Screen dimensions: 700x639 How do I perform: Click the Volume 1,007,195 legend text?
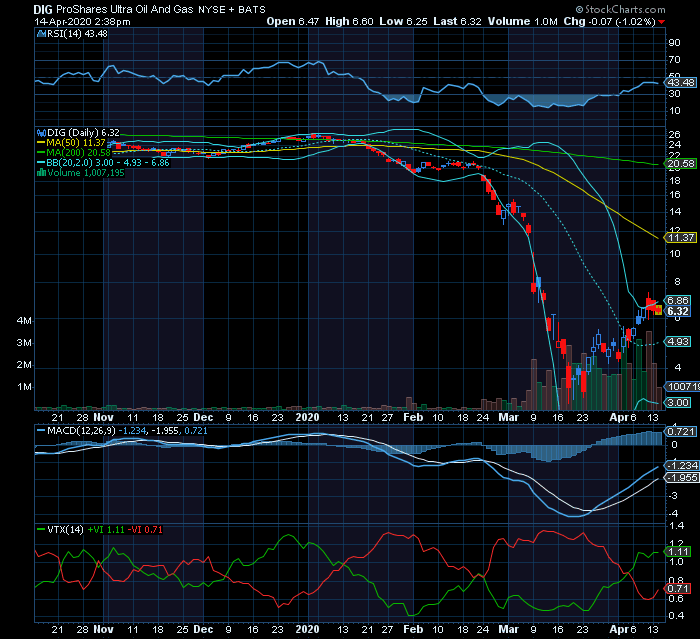click(x=86, y=173)
